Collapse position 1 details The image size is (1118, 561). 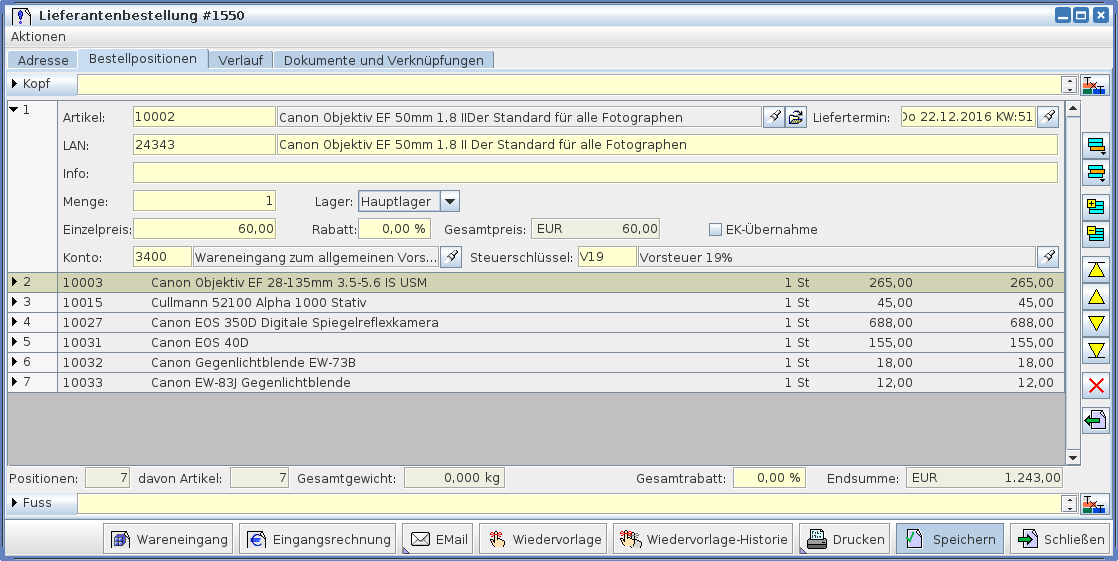14,110
